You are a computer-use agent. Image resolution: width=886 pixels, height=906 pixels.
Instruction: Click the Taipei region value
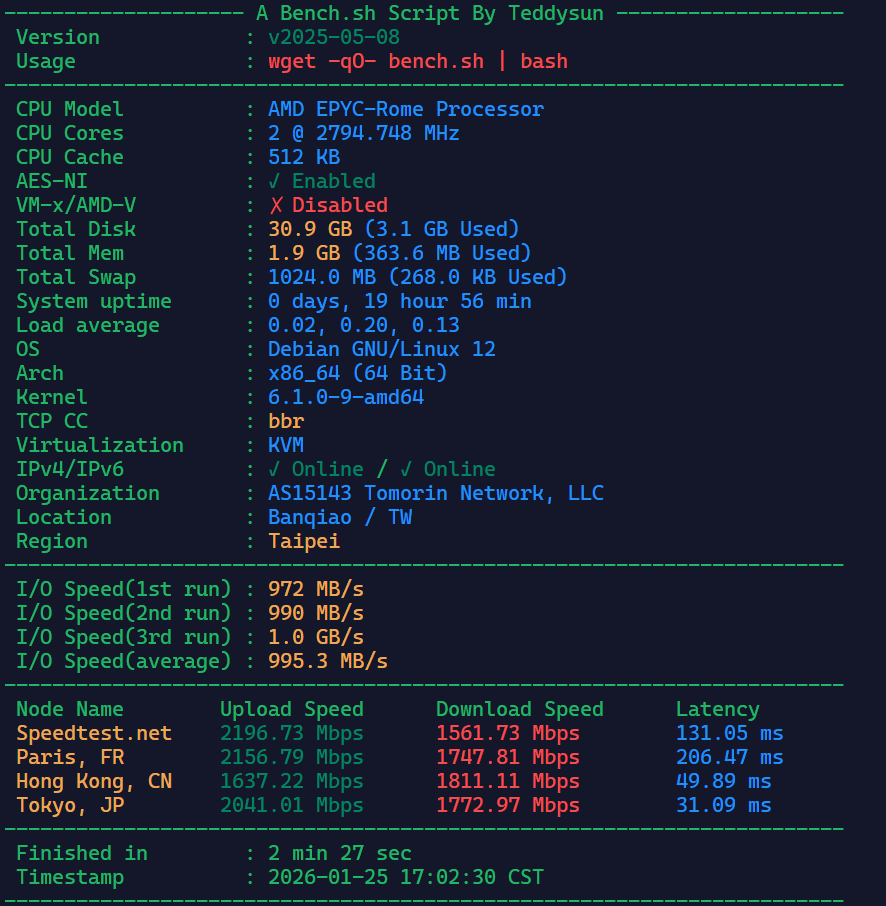click(x=304, y=541)
